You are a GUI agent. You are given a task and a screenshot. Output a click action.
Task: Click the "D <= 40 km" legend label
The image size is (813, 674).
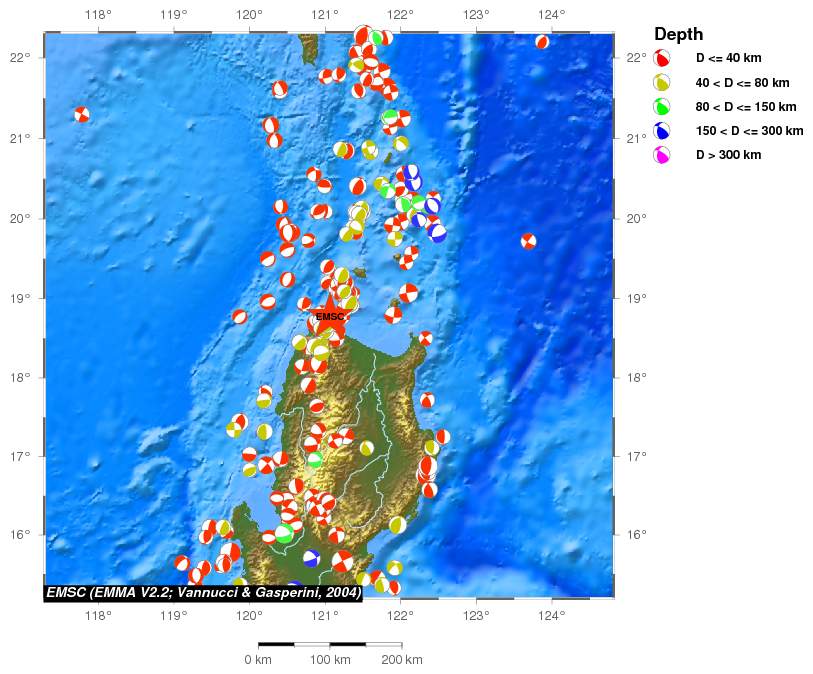[728, 59]
